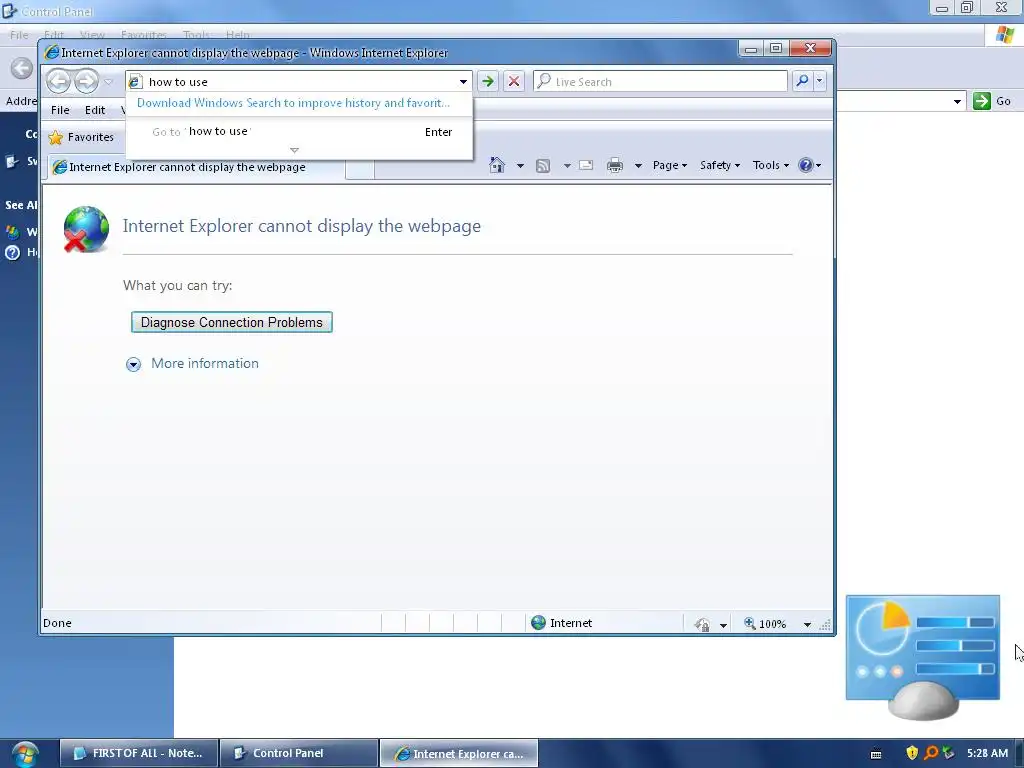
Task: Click the help icon in Control Panel sidebar
Action: click(12, 253)
